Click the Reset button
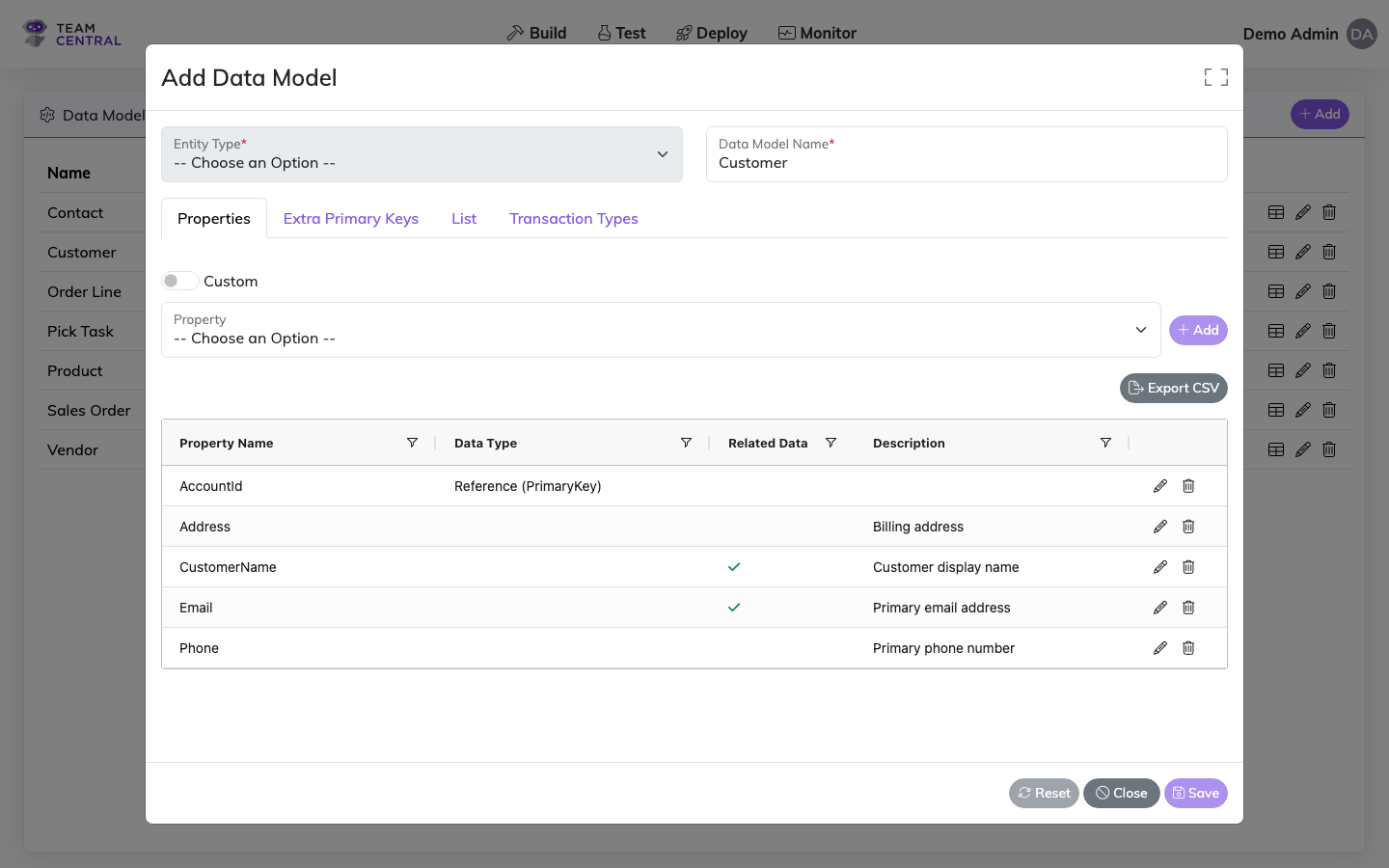Screen dimensions: 1389x868 [1044, 793]
